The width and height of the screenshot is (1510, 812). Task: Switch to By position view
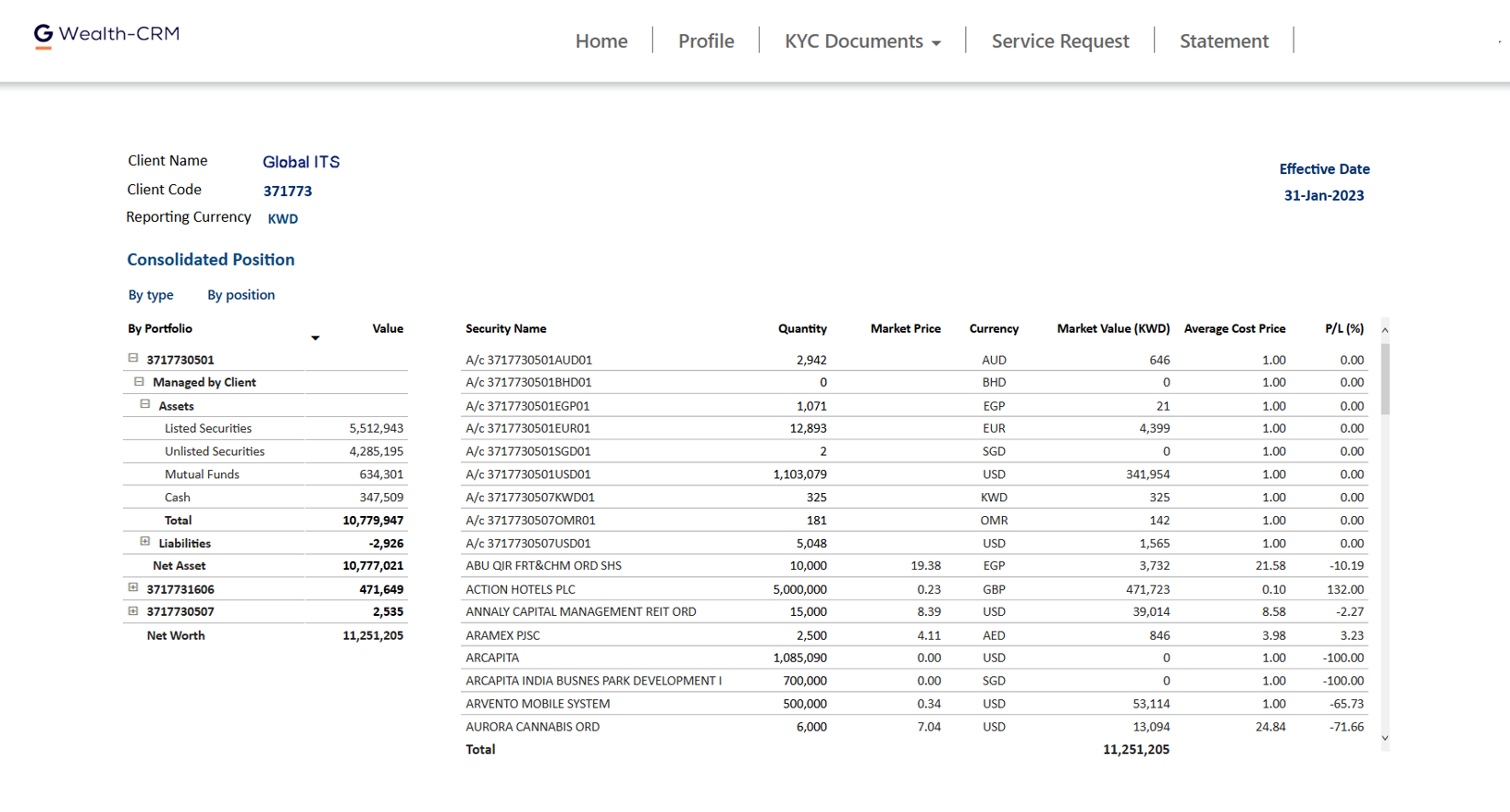pos(241,295)
